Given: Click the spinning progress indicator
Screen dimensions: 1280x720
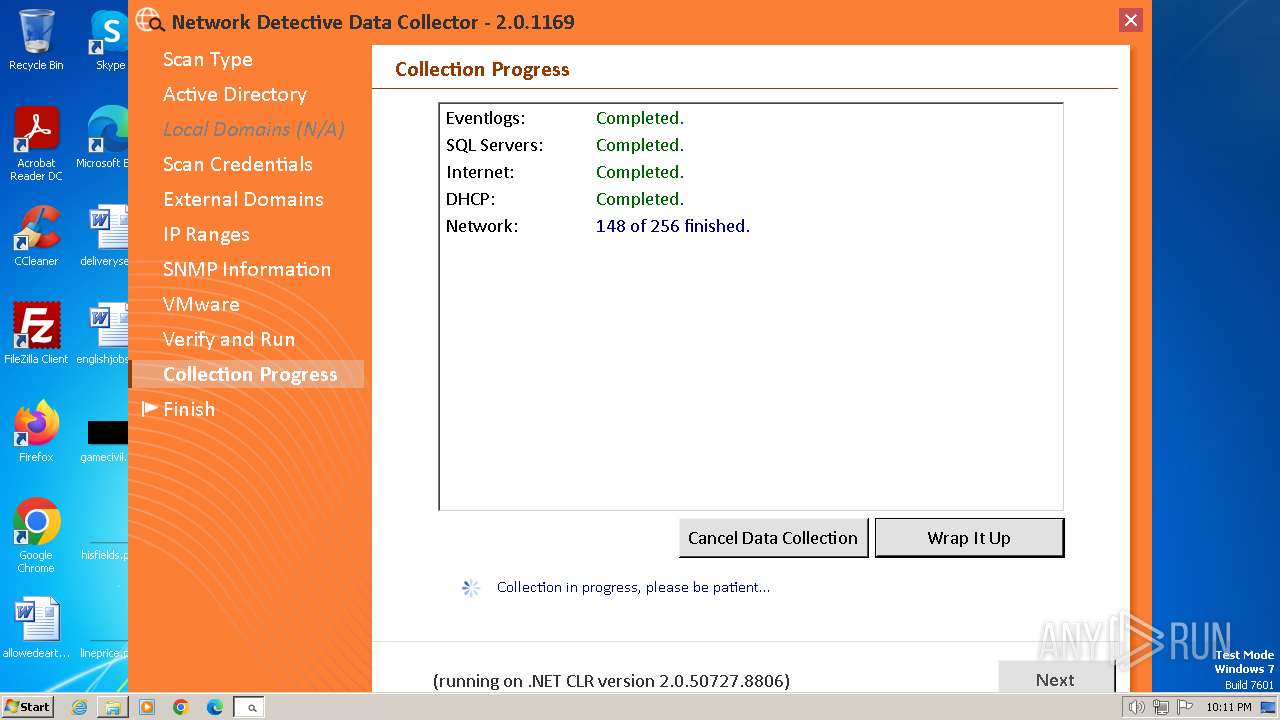Looking at the screenshot, I should (471, 588).
